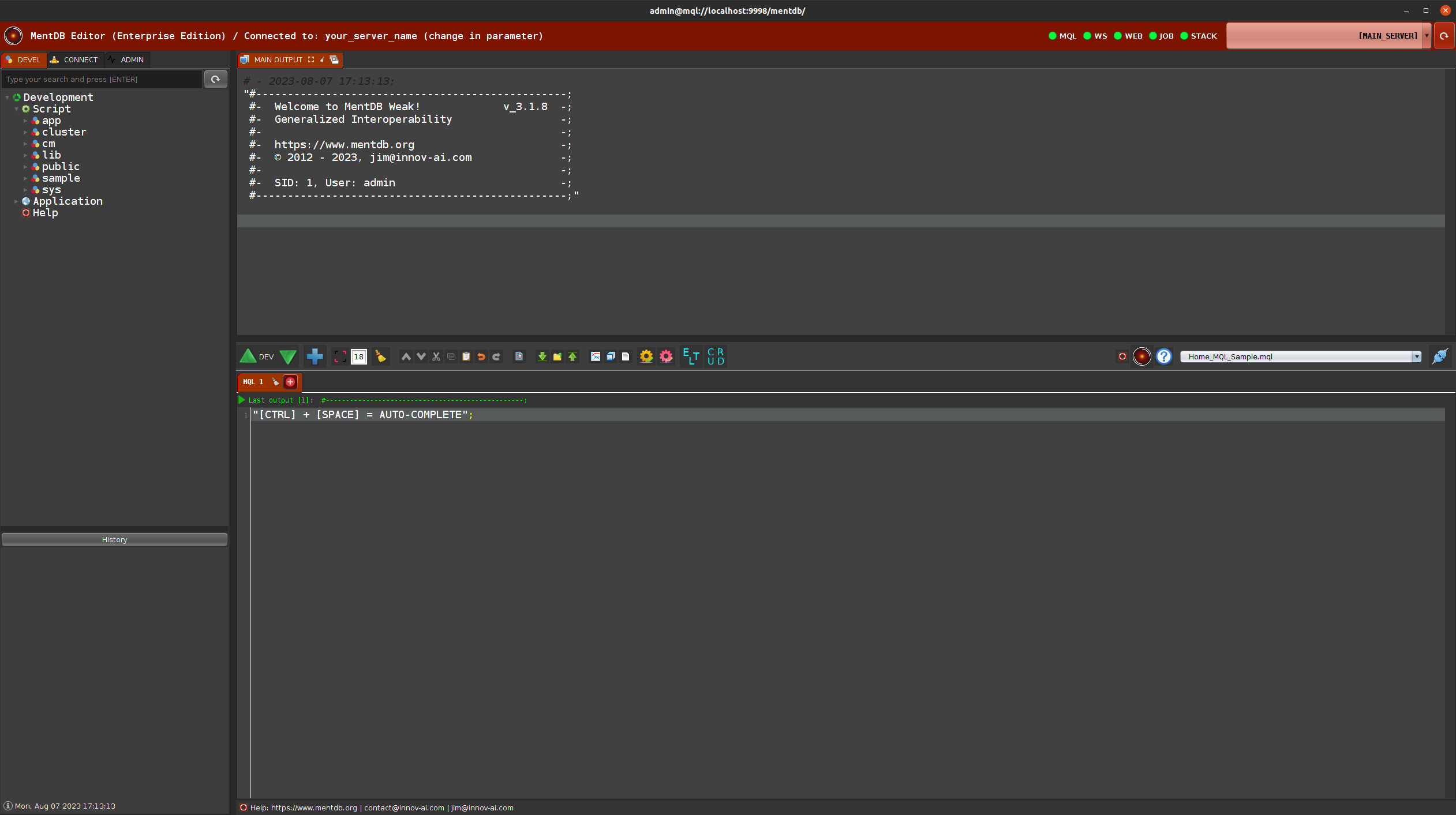Click the green run arrow beside Last output
This screenshot has height=815, width=1456.
pyautogui.click(x=242, y=400)
